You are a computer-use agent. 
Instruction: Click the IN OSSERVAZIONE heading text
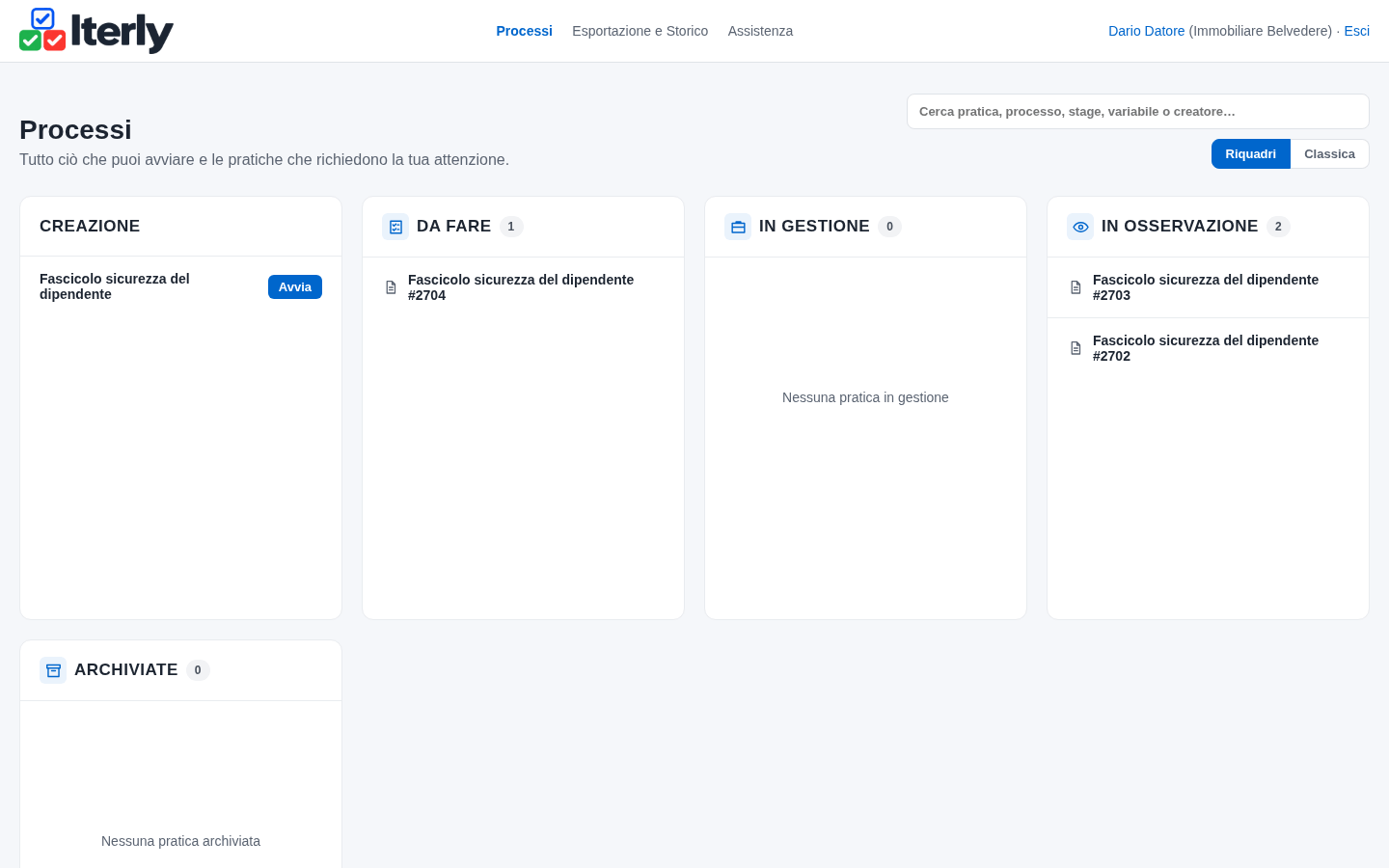point(1180,226)
